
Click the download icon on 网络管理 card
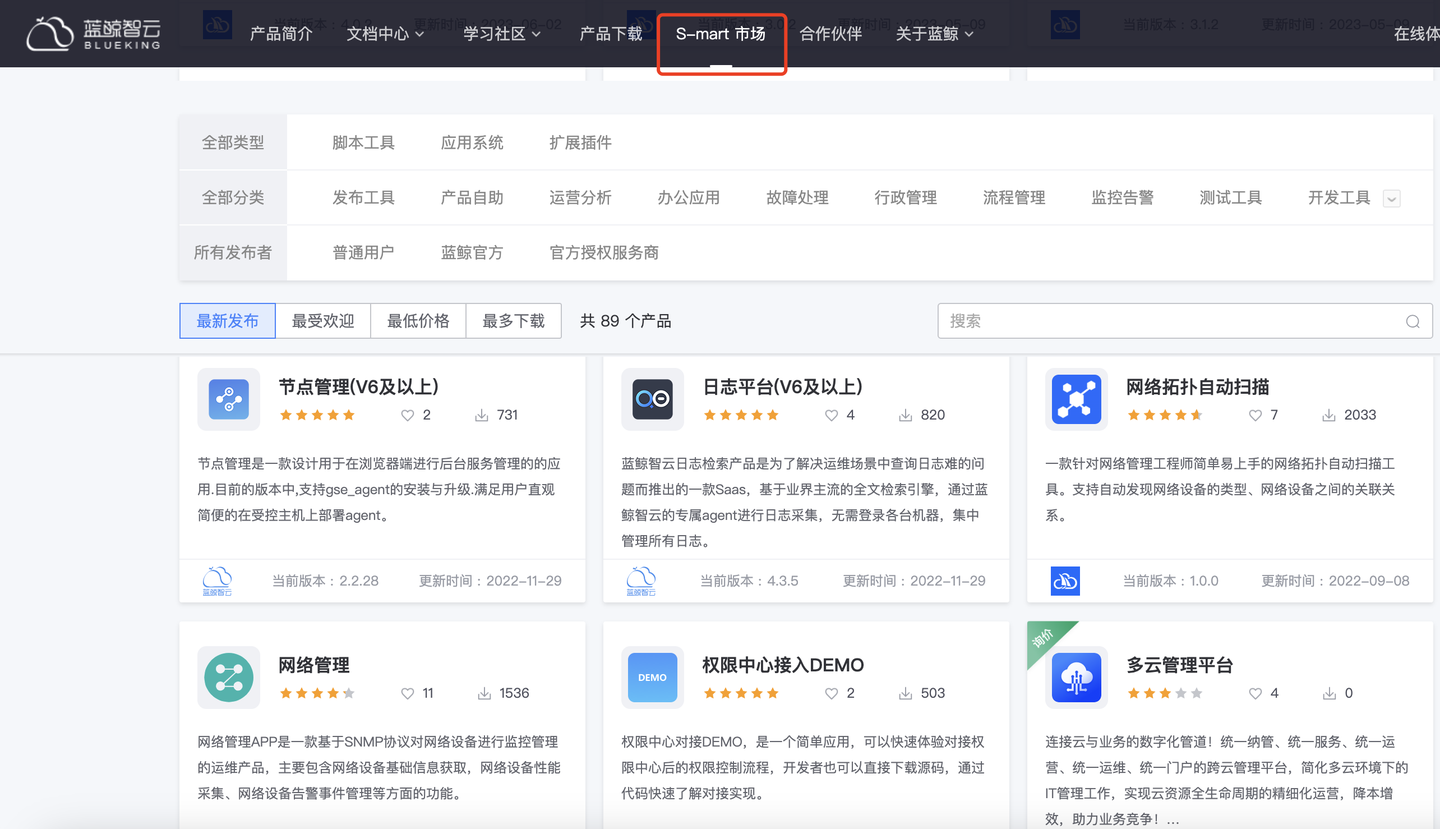(x=484, y=693)
